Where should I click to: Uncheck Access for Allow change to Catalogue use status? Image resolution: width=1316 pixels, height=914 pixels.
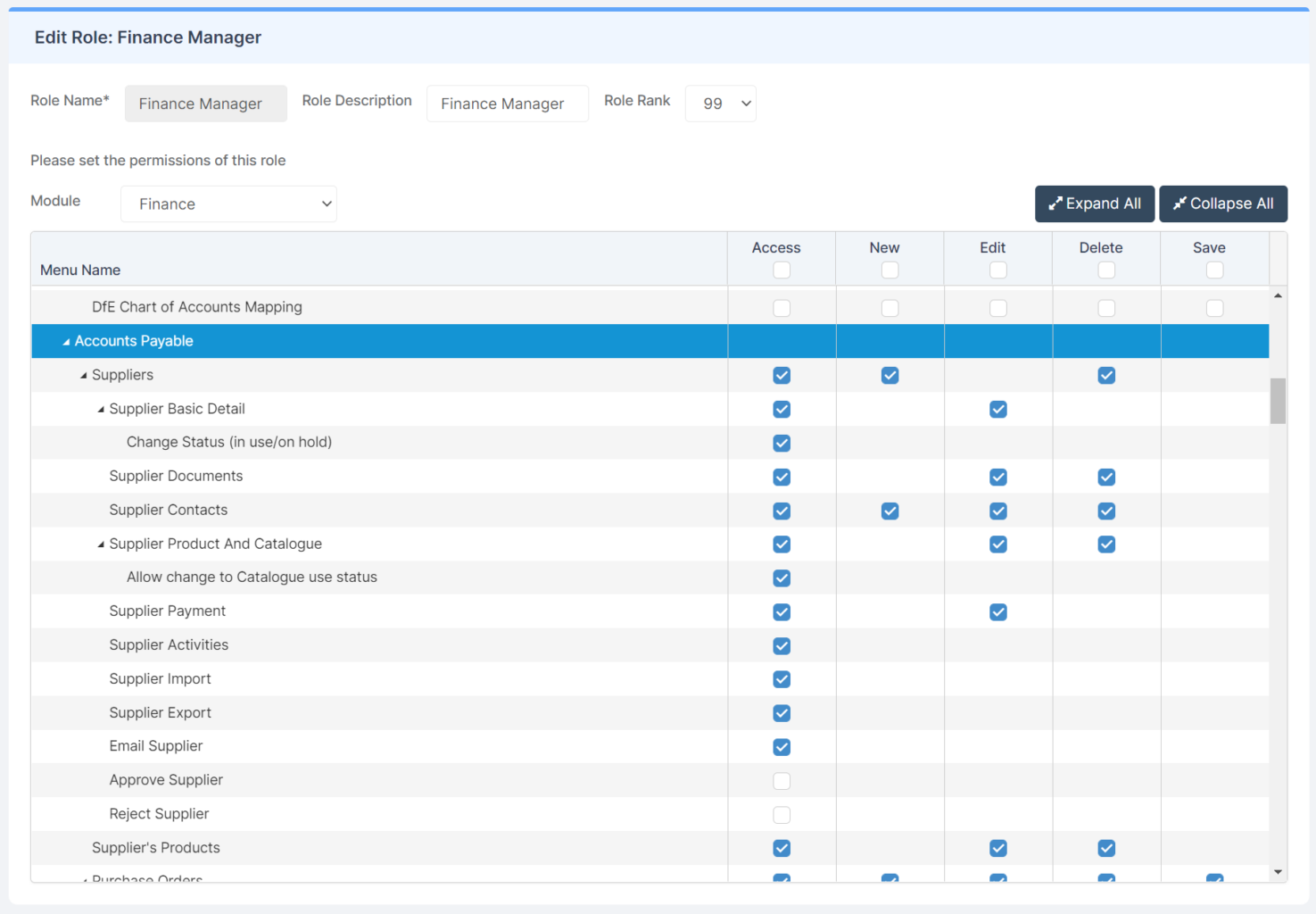782,577
